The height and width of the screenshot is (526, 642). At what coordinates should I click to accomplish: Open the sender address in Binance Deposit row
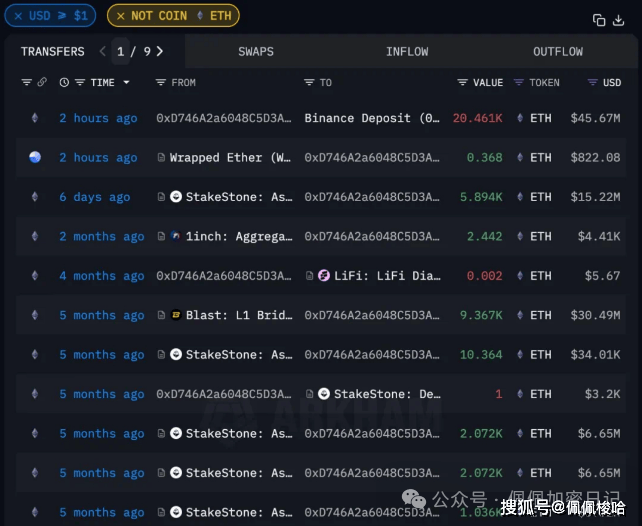coord(224,118)
